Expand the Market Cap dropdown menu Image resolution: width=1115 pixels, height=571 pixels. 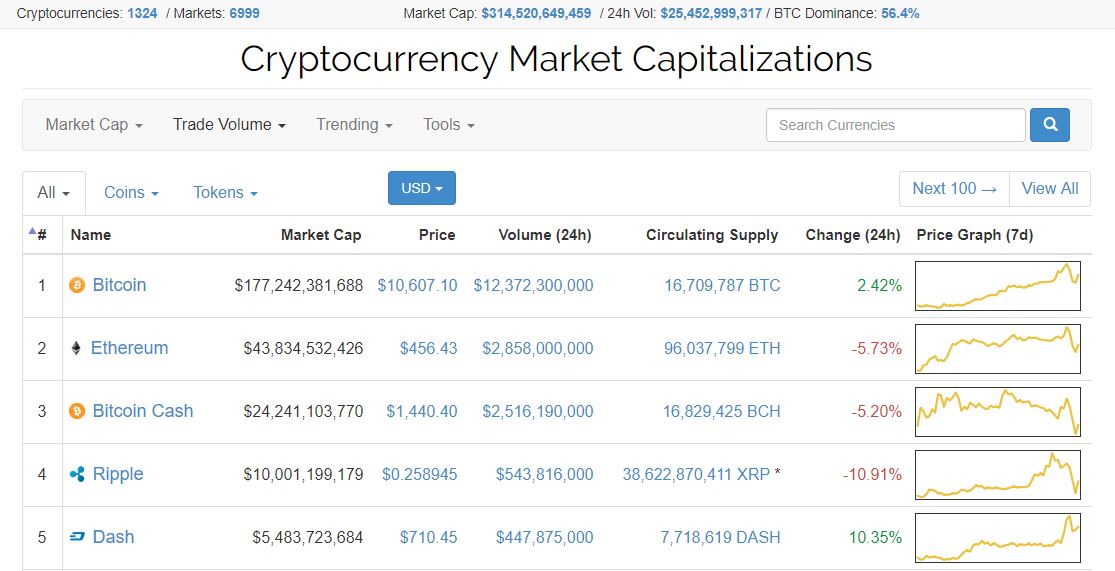pos(94,124)
